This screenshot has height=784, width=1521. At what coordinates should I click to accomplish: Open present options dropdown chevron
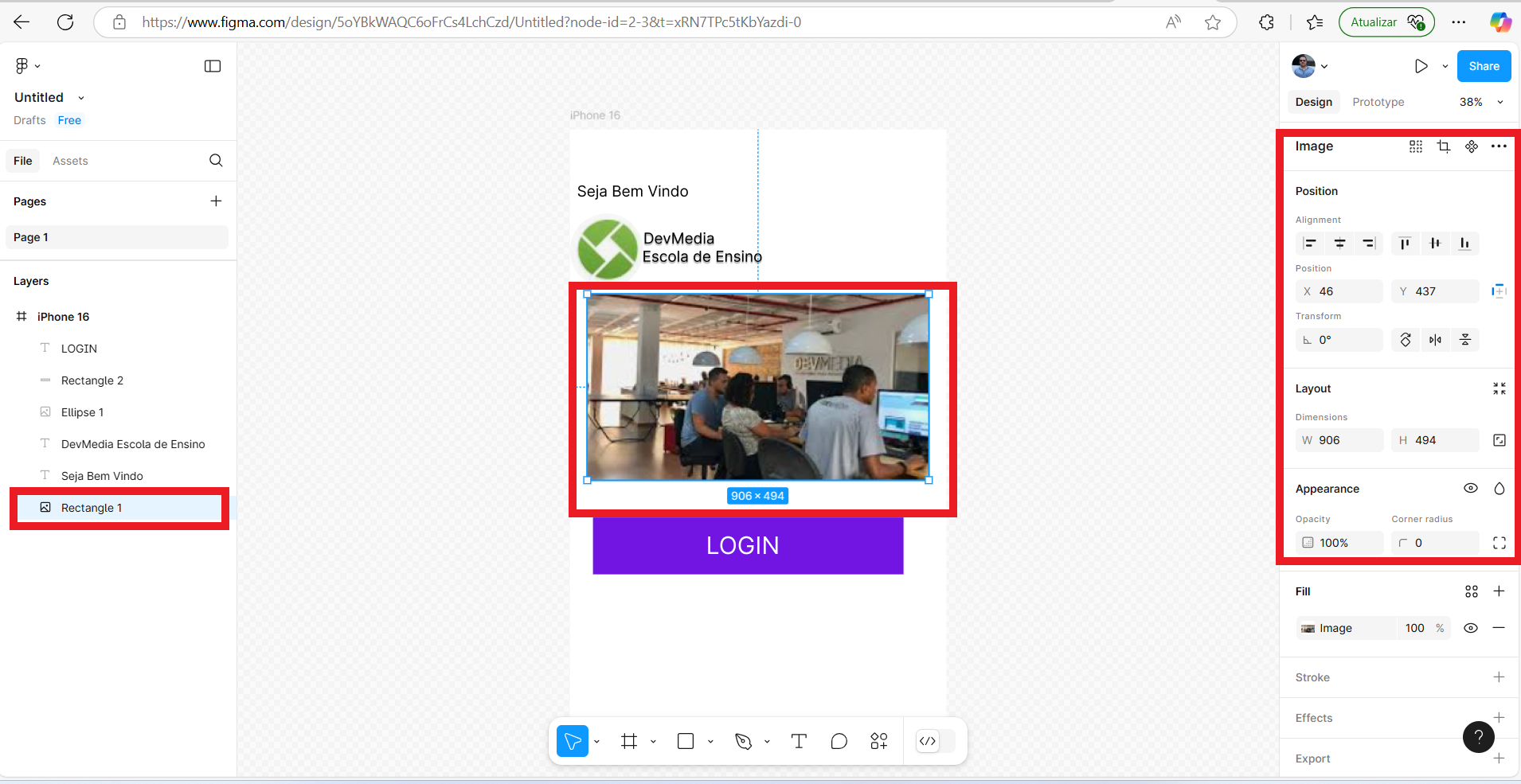[1445, 66]
